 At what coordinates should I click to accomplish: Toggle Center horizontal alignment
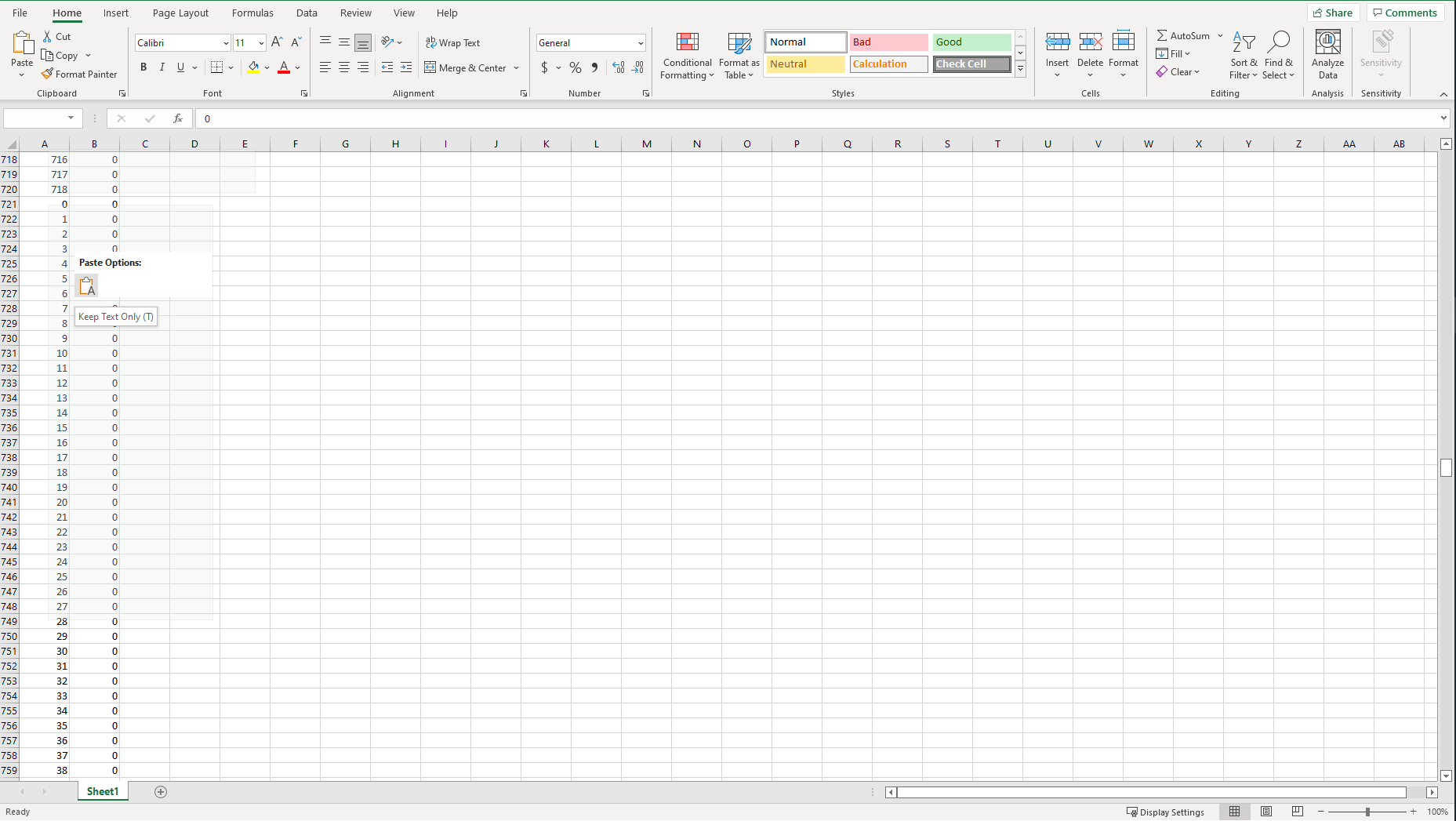pyautogui.click(x=343, y=67)
